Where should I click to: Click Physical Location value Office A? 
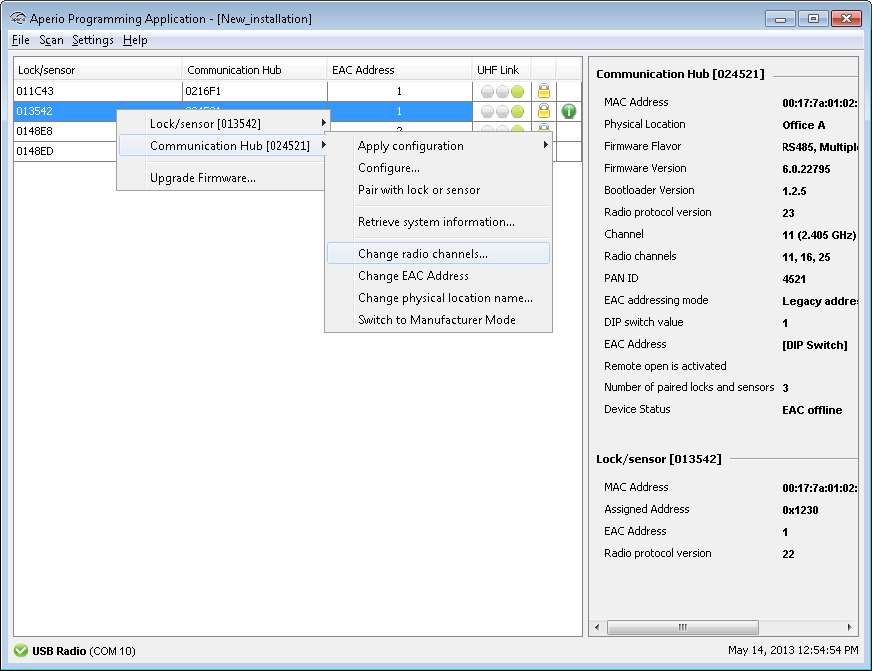(x=803, y=125)
